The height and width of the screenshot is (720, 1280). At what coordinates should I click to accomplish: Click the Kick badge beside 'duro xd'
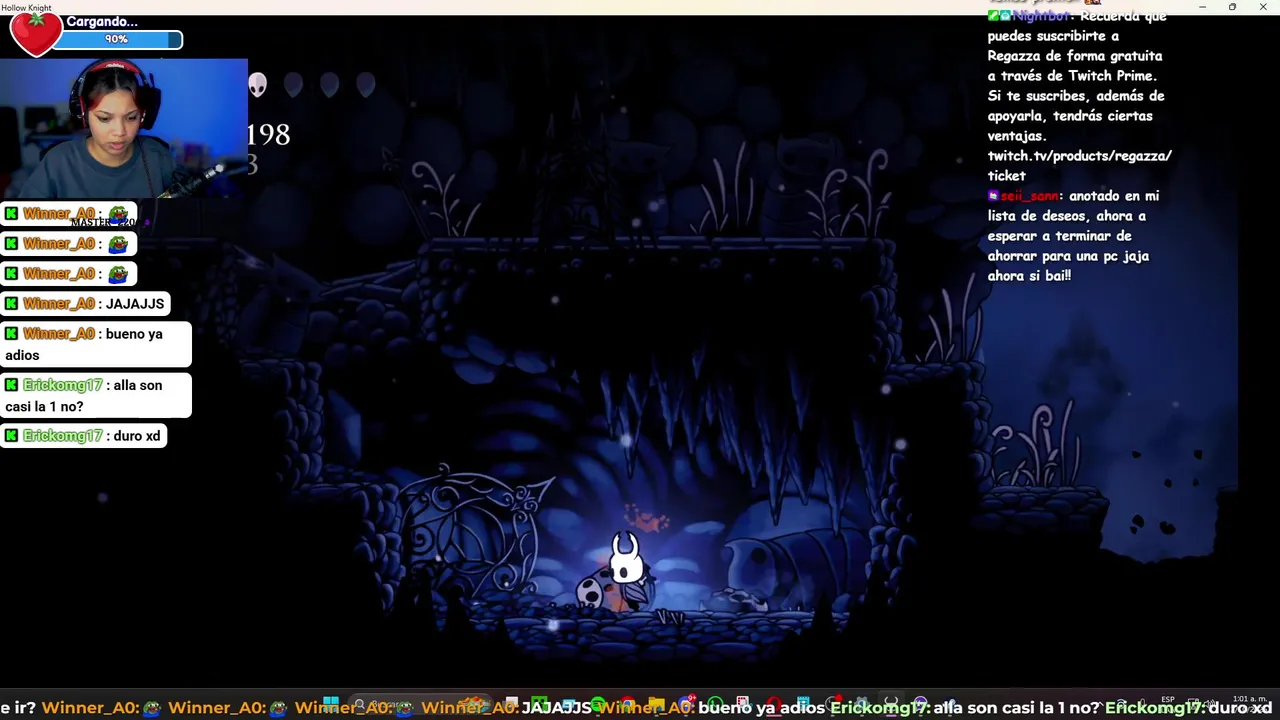tap(12, 436)
